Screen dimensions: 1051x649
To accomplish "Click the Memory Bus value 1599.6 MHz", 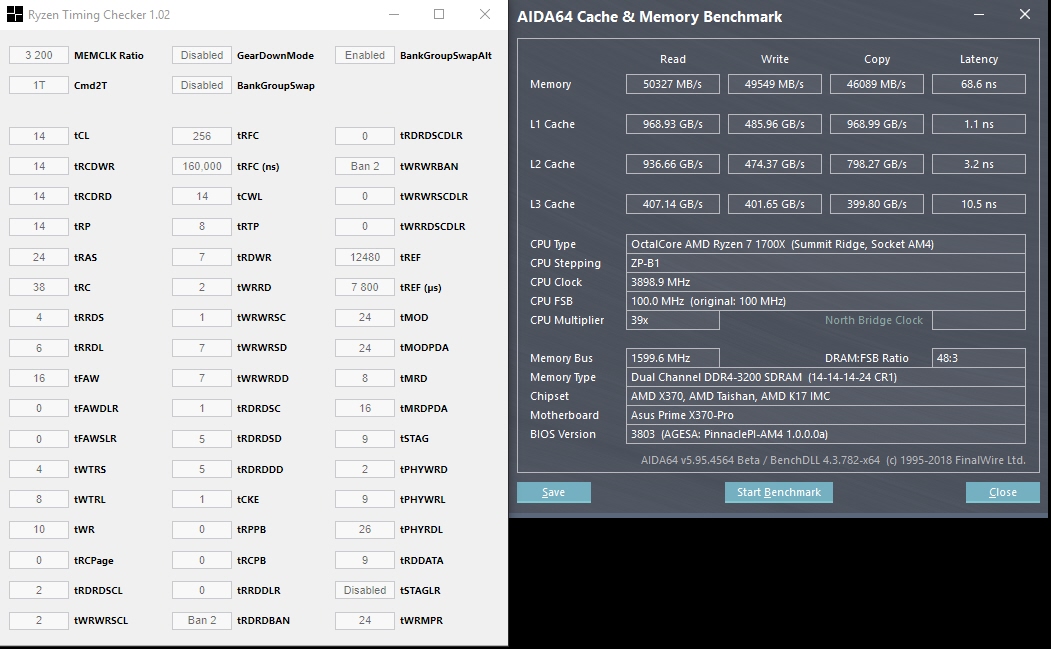I will click(x=672, y=358).
